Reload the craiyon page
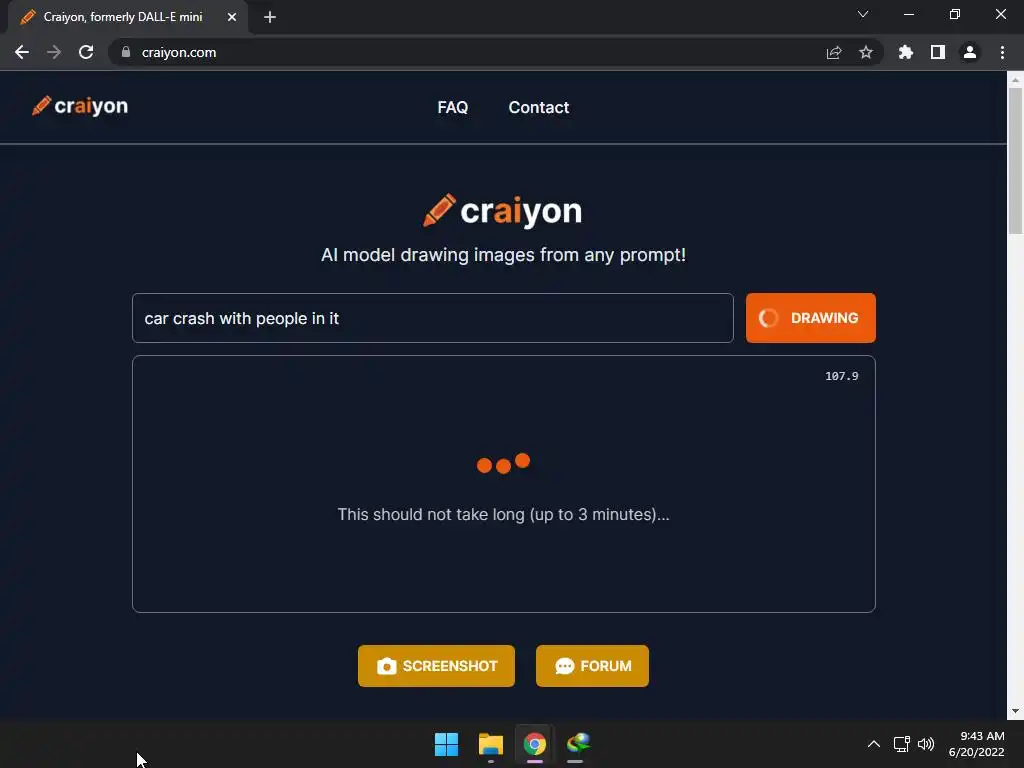1024x768 pixels. point(86,52)
